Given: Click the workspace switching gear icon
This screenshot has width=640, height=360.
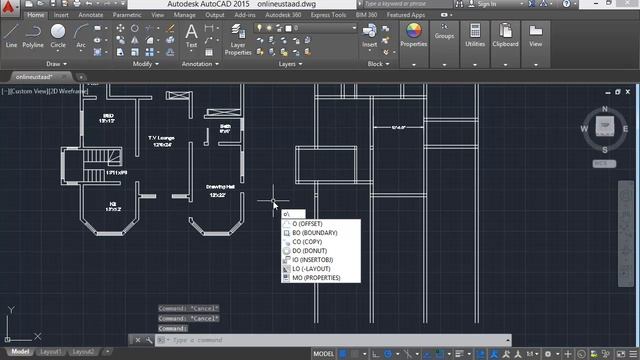Looking at the screenshot, I should coord(548,354).
